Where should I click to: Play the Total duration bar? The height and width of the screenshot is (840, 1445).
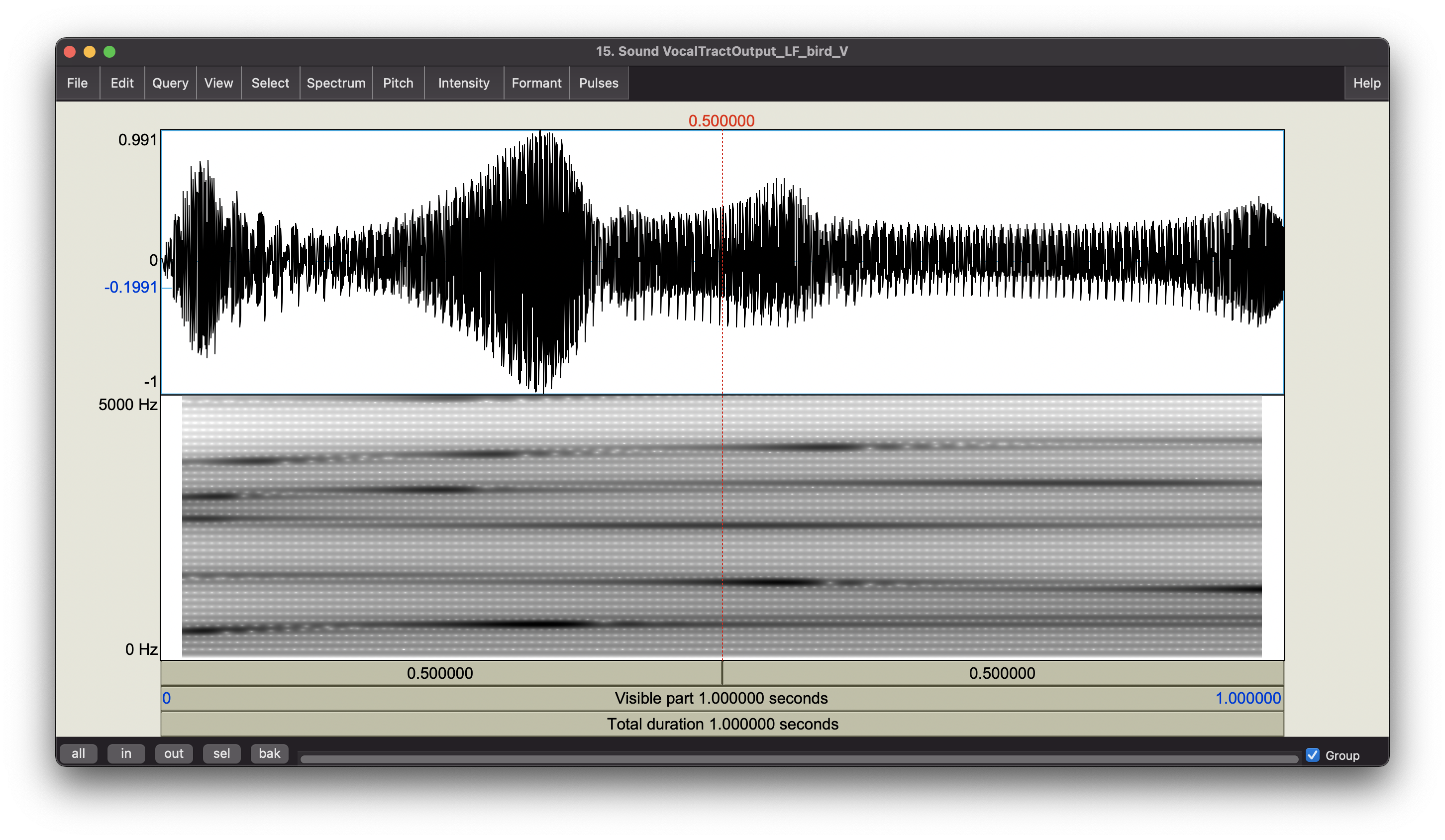(x=722, y=724)
